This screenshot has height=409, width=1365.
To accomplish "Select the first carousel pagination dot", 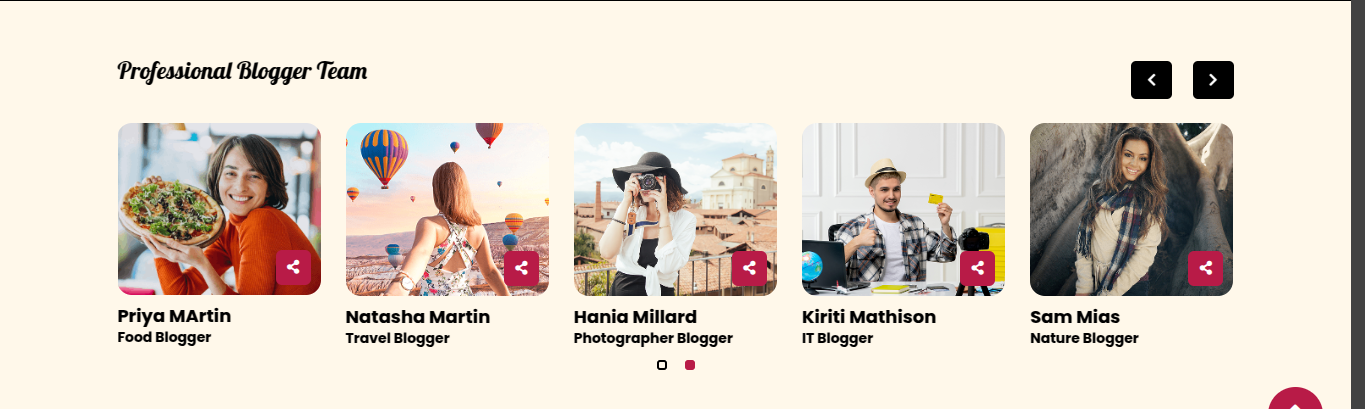I will [x=662, y=365].
